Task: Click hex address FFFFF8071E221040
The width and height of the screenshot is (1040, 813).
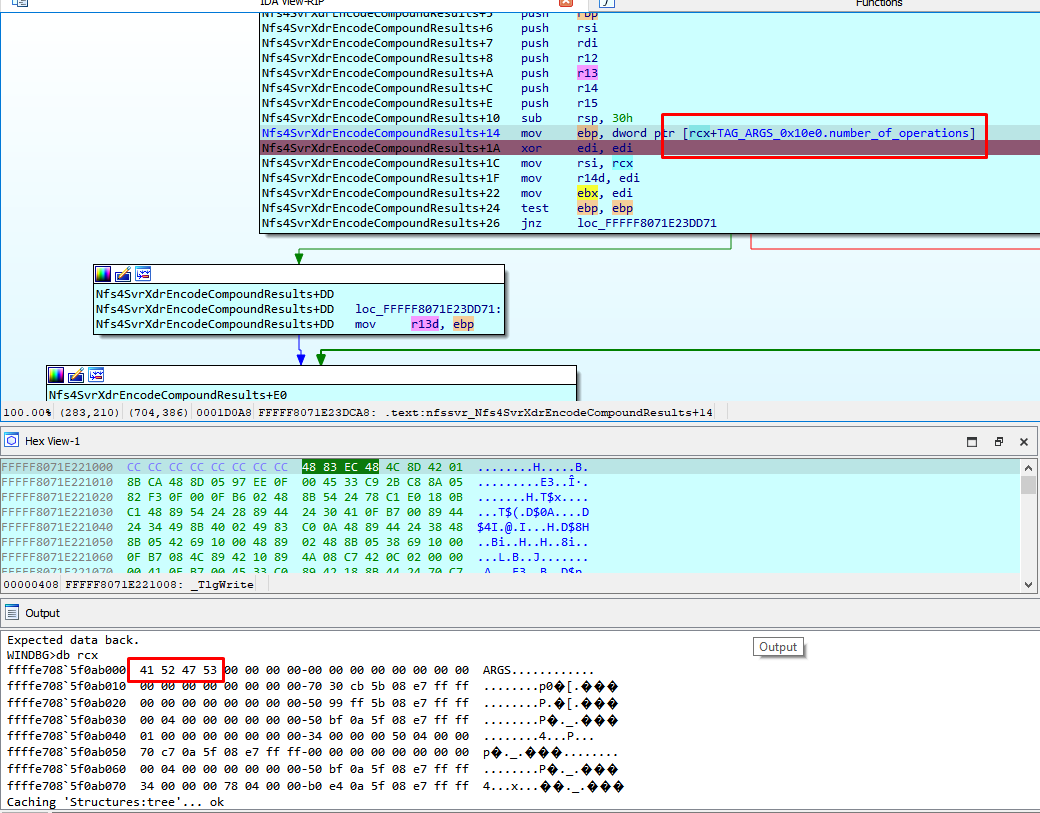Action: [x=57, y=527]
